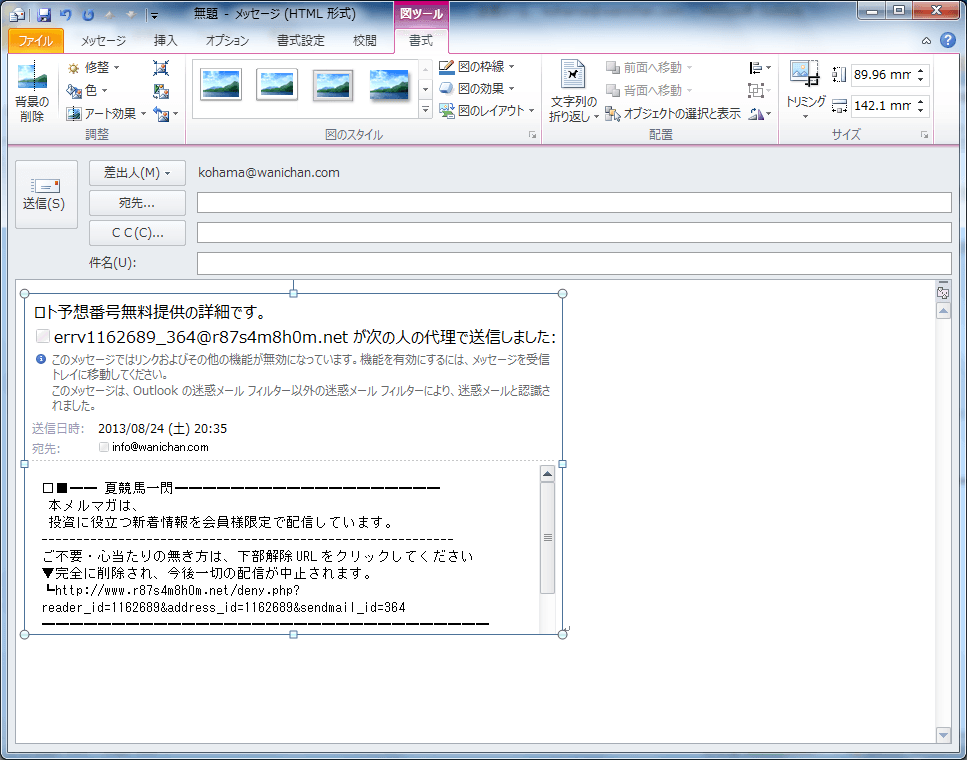967x760 pixels.
Task: Click the bottom-right corner handle of picture
Action: click(562, 634)
